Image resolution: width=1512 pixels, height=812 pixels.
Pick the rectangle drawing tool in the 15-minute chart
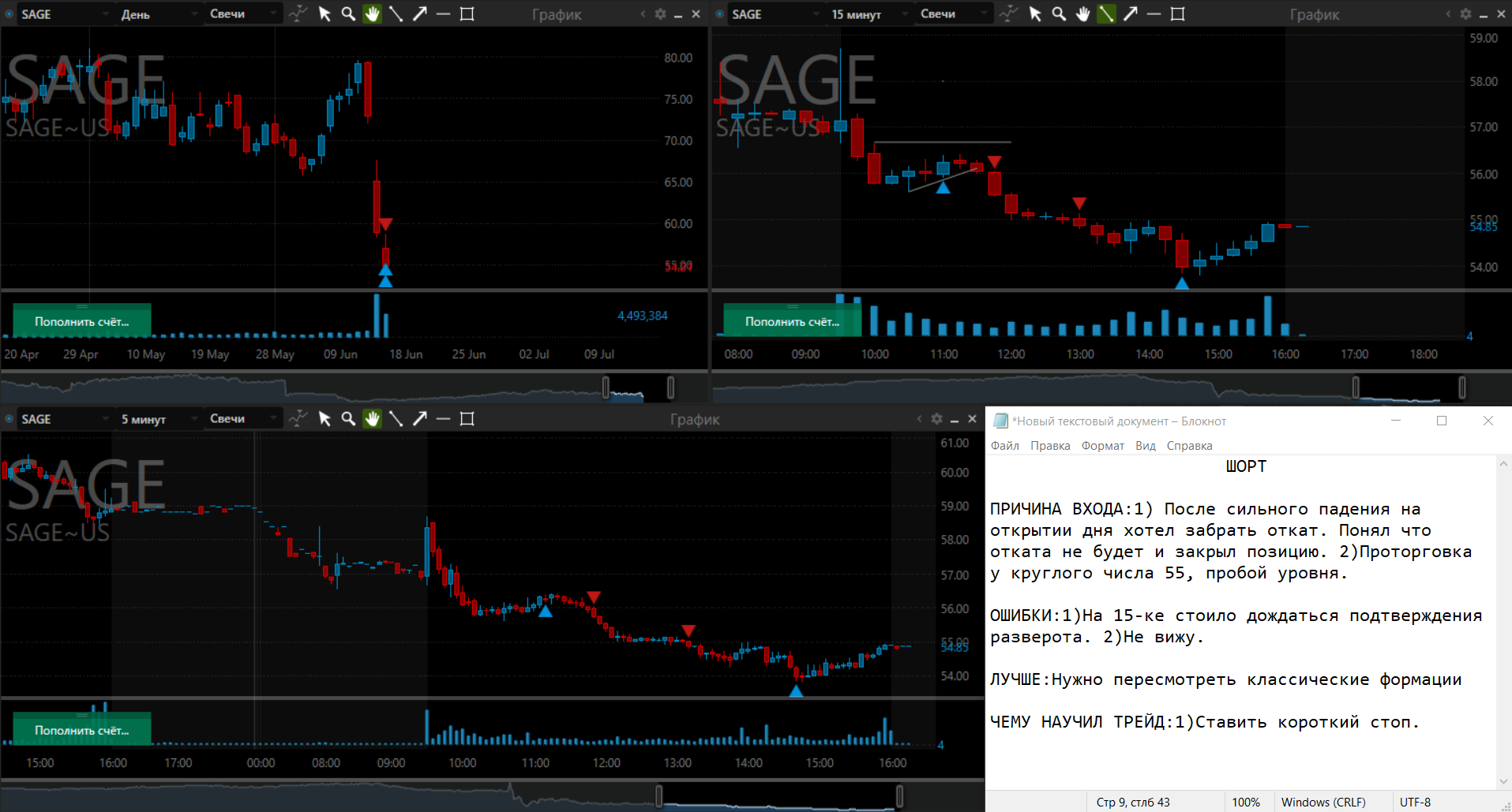(1177, 14)
